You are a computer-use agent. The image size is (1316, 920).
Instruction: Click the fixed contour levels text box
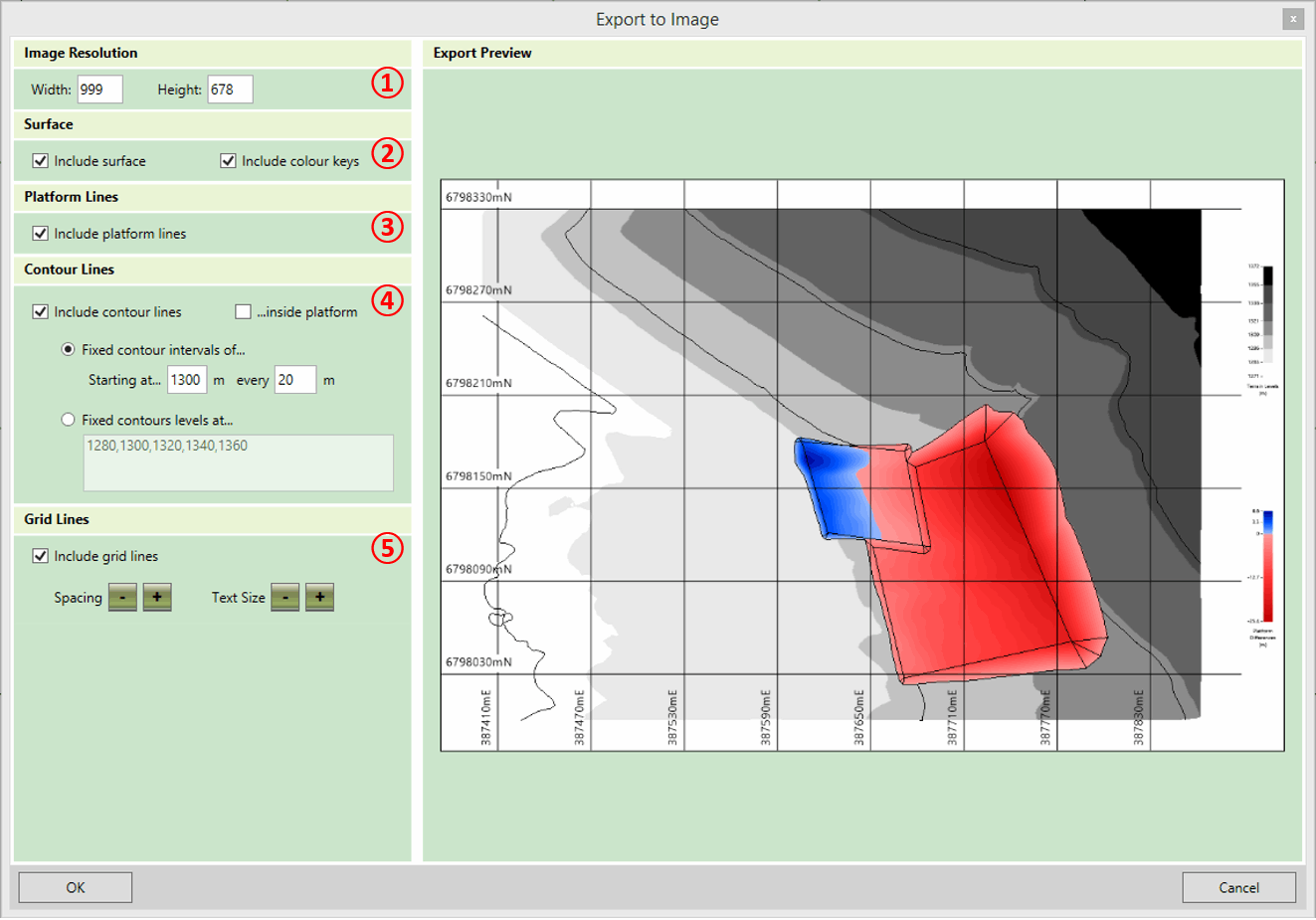pyautogui.click(x=238, y=462)
